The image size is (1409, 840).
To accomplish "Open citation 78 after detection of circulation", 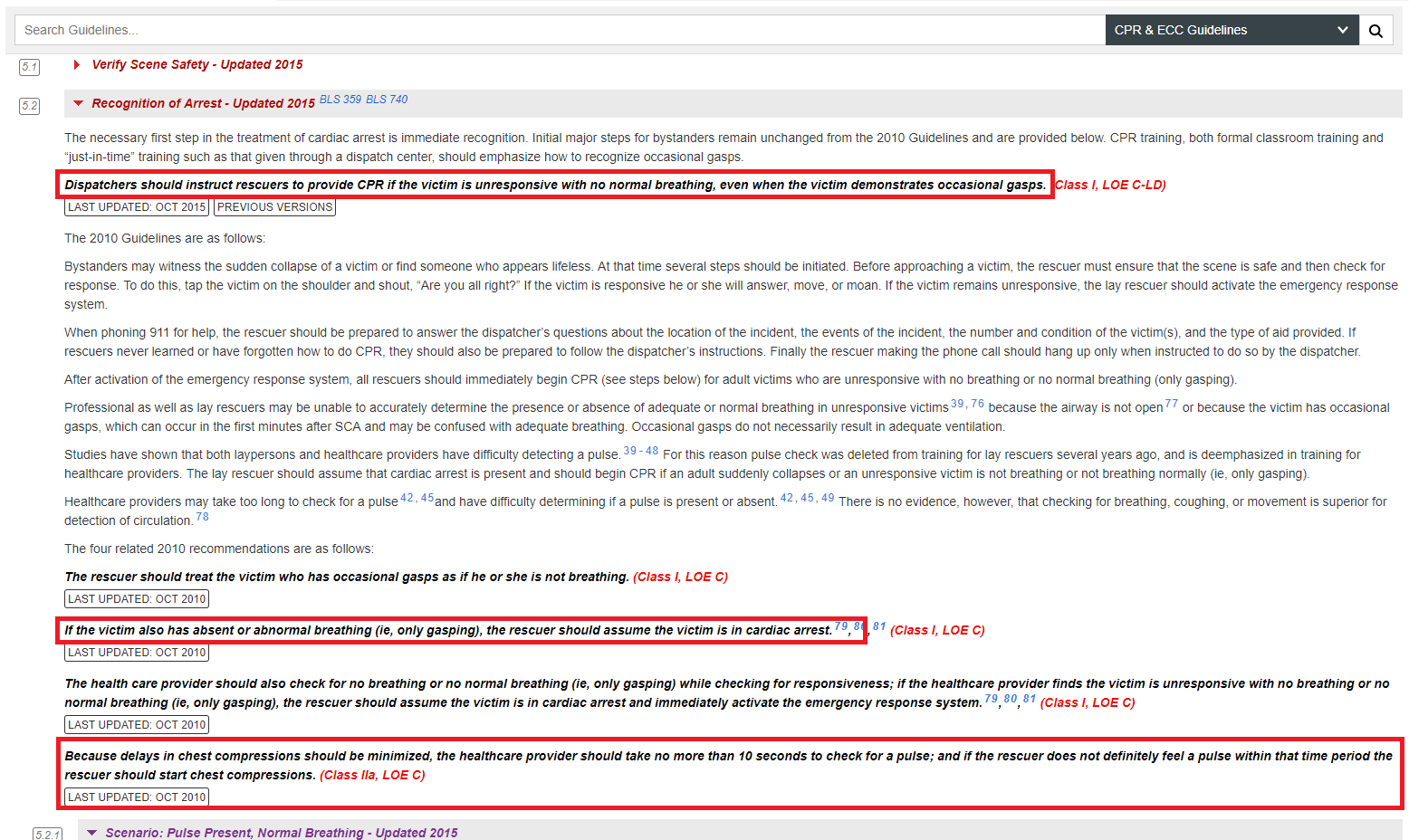I will (203, 517).
